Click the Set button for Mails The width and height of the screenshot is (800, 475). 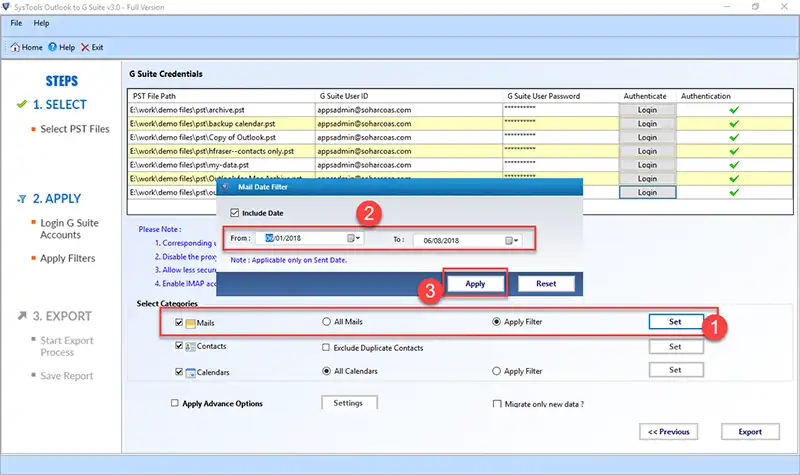point(676,322)
